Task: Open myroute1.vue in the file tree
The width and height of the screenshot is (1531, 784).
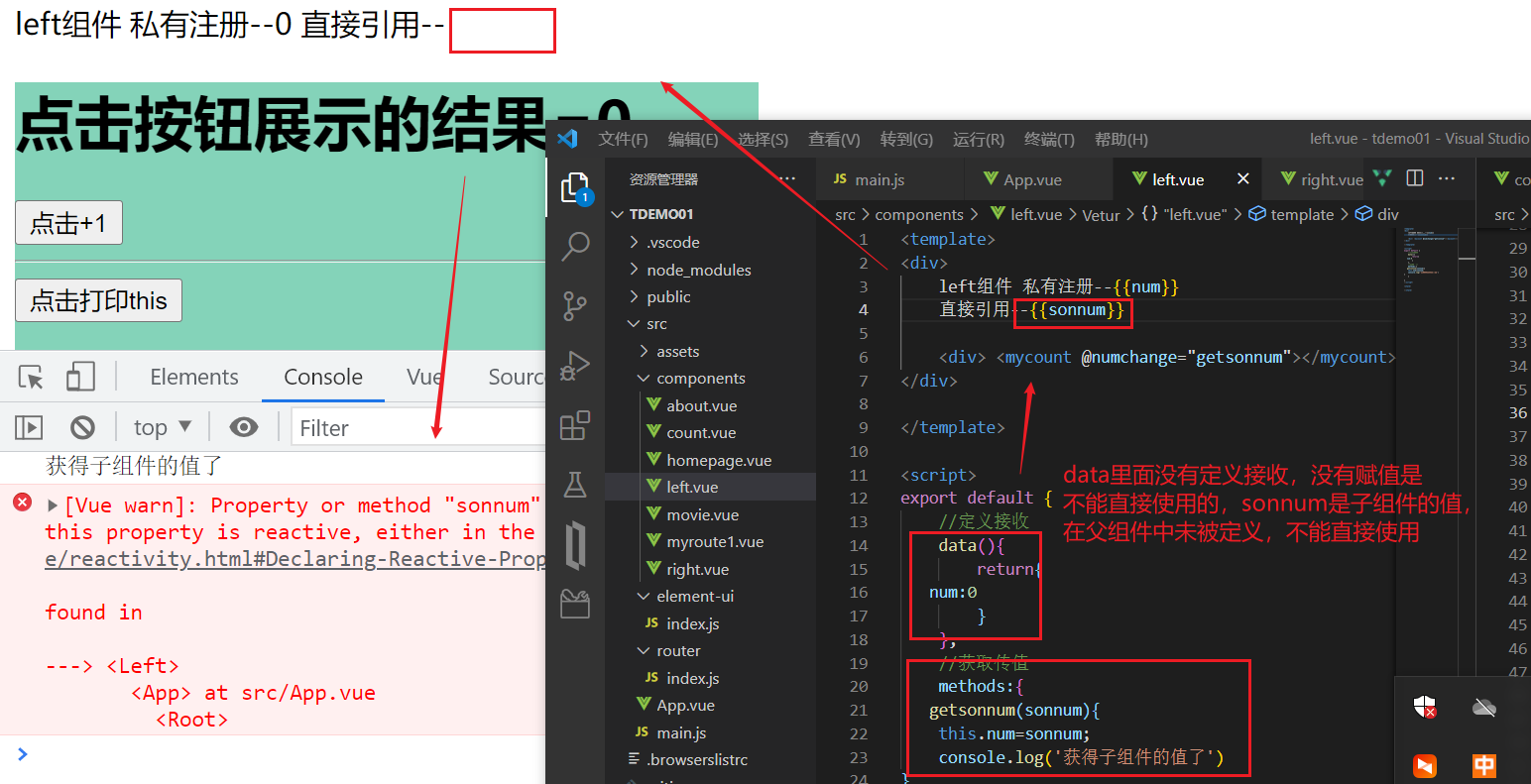Action: pos(715,542)
